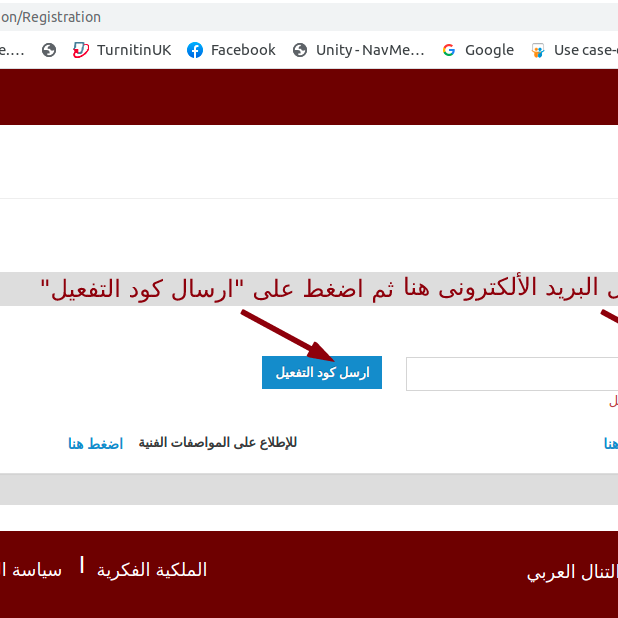Click the partial هنا link at right edge
The image size is (618, 618).
click(x=610, y=443)
